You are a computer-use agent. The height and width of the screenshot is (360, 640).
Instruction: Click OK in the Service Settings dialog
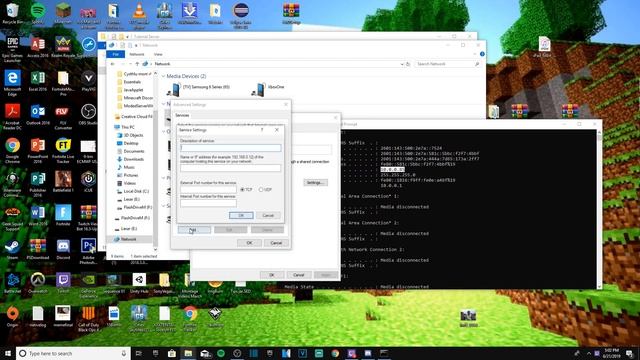pos(241,216)
